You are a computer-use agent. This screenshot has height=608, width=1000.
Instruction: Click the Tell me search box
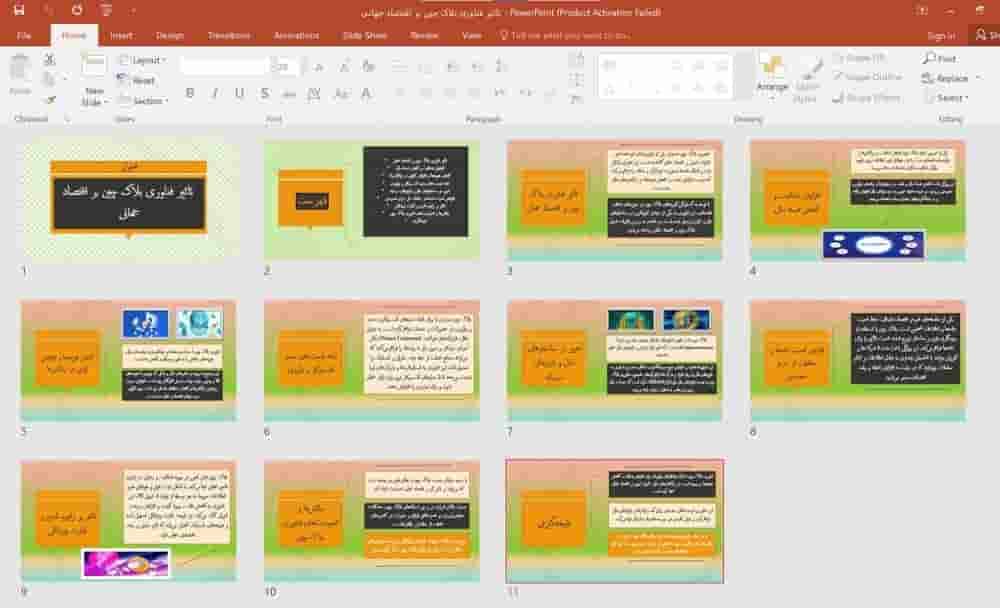click(x=564, y=35)
